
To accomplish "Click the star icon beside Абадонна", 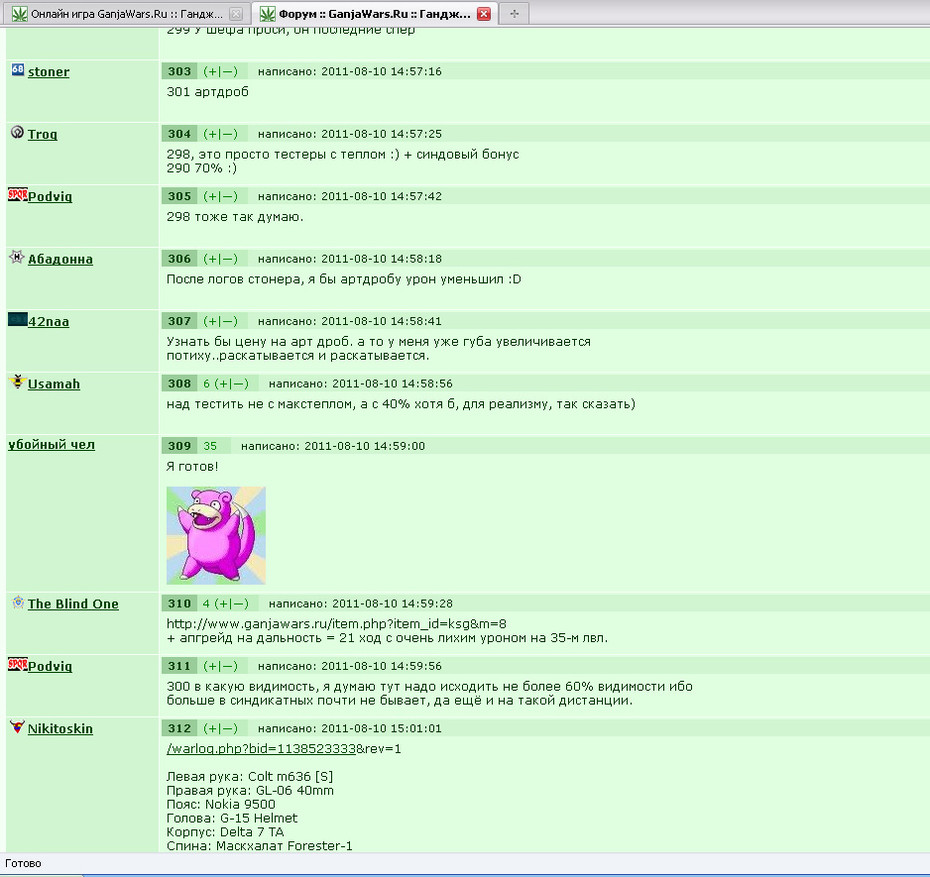I will click(x=17, y=257).
